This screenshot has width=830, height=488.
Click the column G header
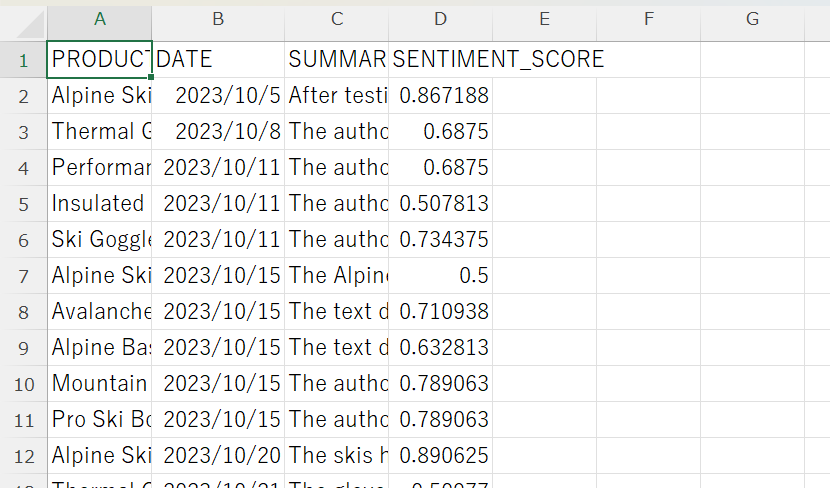click(752, 20)
